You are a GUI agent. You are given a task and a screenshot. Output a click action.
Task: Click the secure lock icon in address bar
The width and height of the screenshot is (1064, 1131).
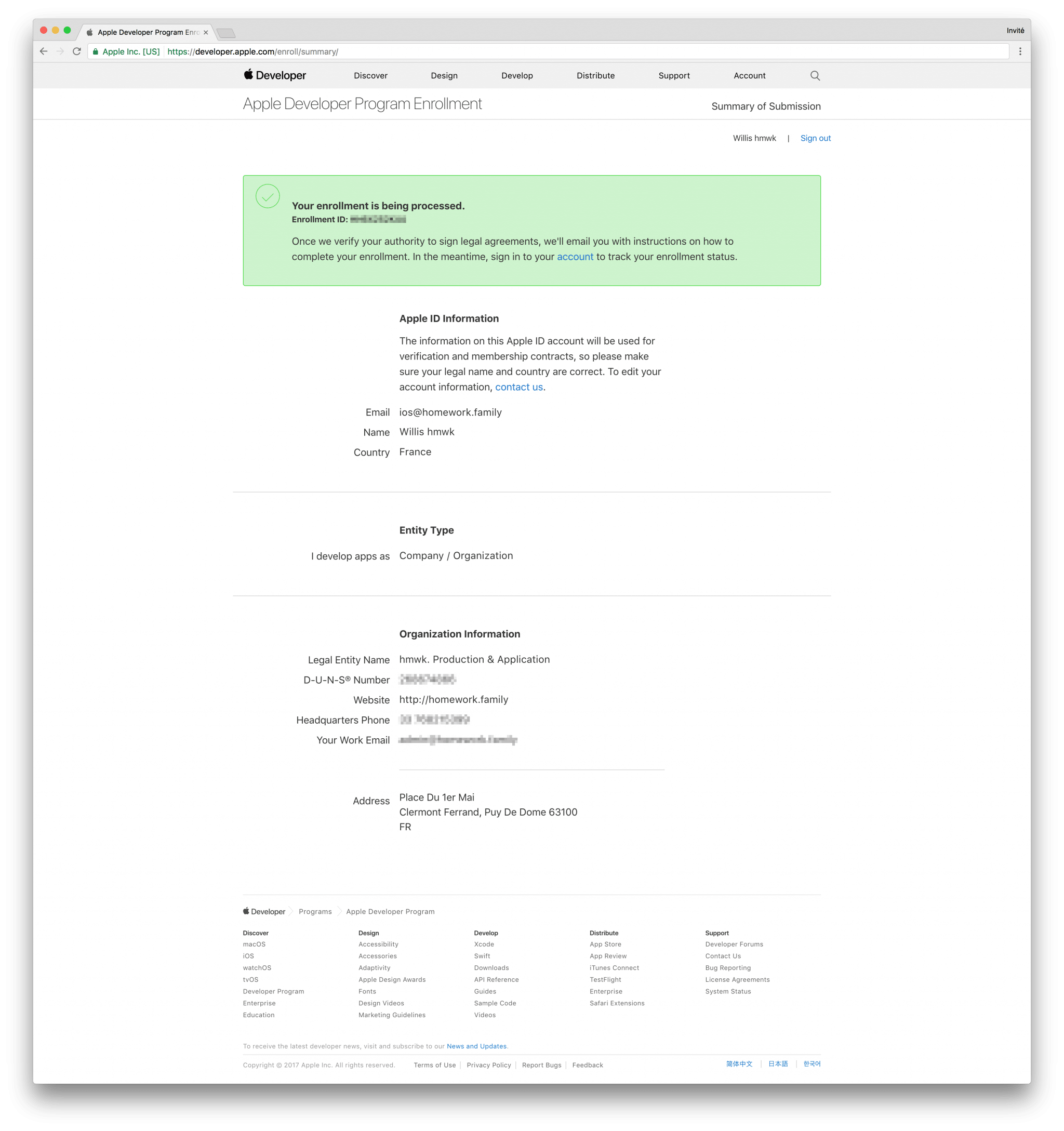tap(96, 52)
